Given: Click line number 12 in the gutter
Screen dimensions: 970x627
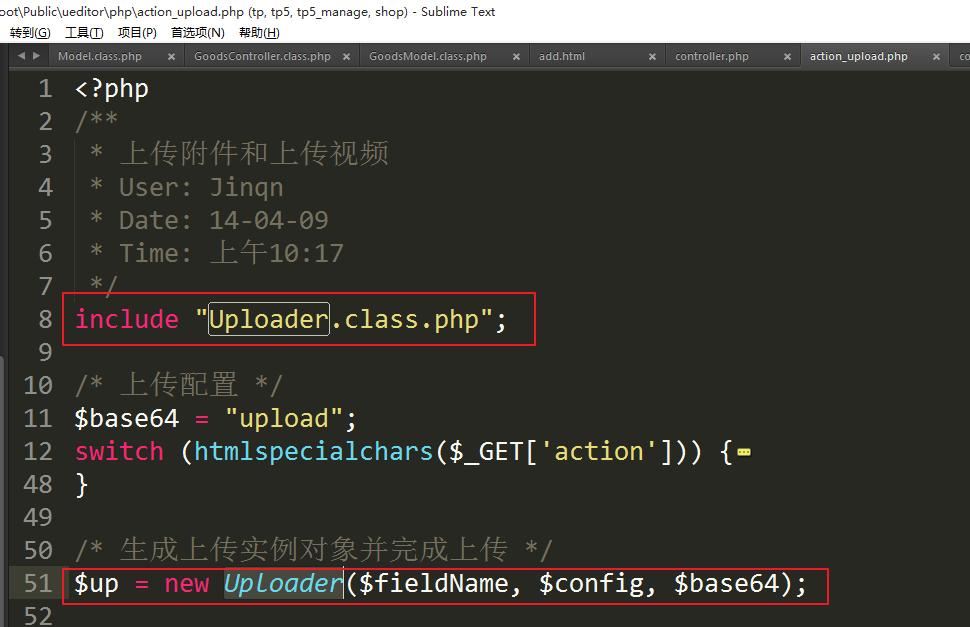Looking at the screenshot, I should (x=37, y=452).
